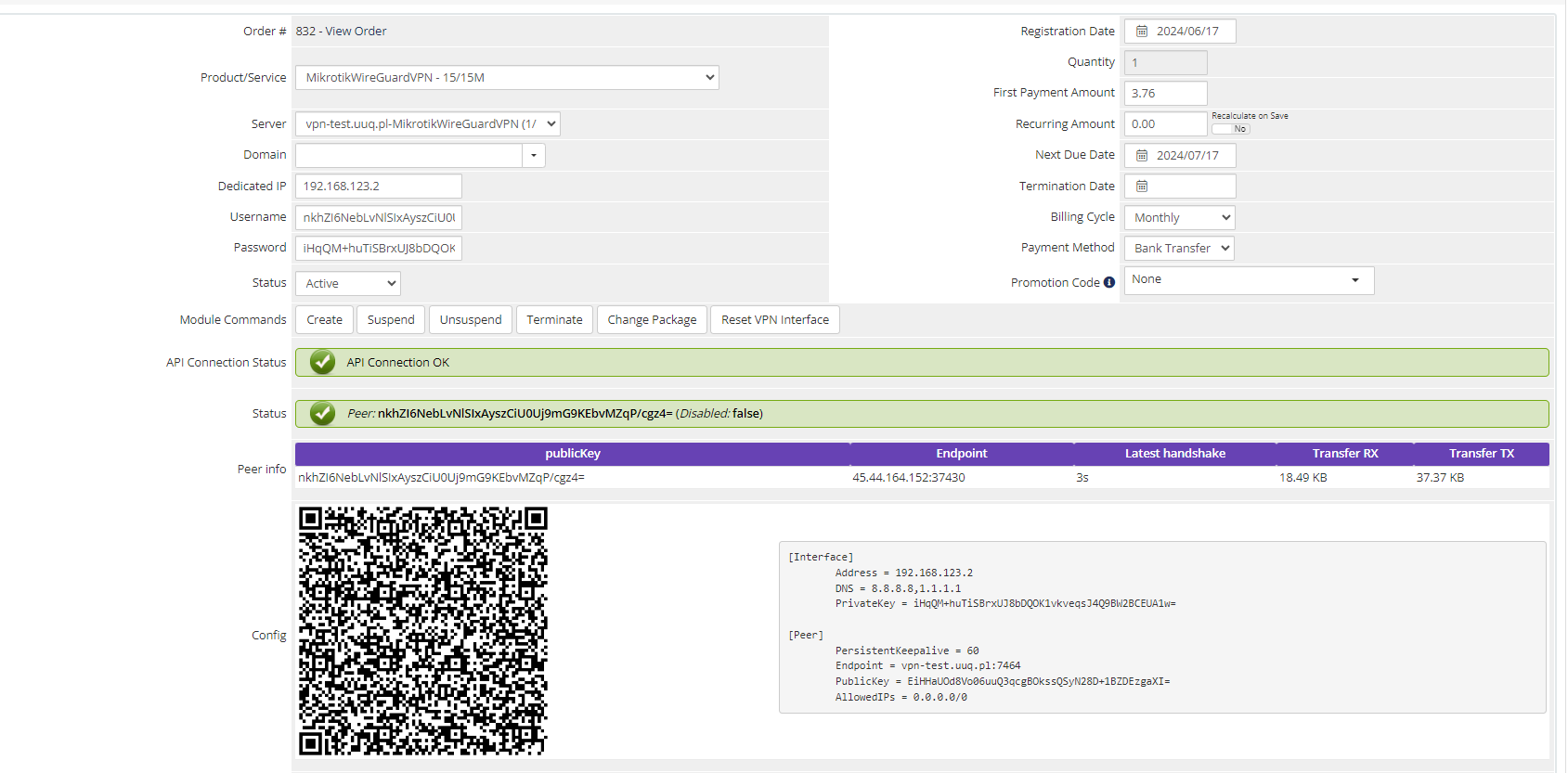The width and height of the screenshot is (1568, 773).
Task: Click the Transfer TX column header
Action: pos(1482,454)
